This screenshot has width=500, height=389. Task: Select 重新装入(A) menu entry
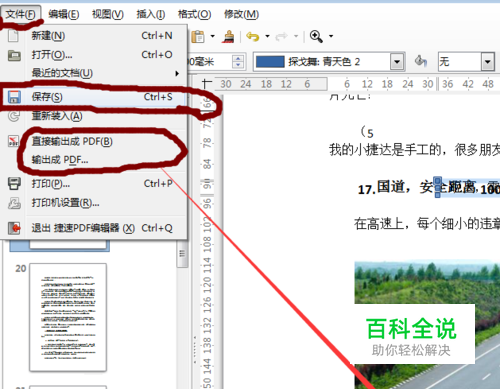click(93, 116)
